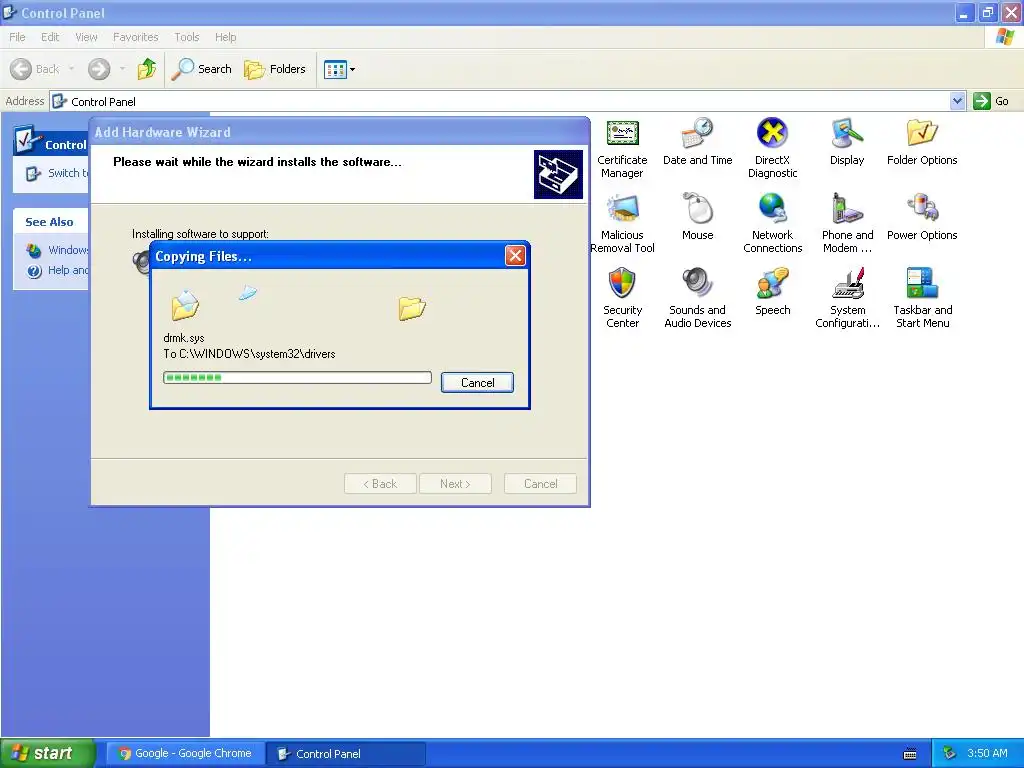Click the Control Panel taskbar button

(346, 754)
